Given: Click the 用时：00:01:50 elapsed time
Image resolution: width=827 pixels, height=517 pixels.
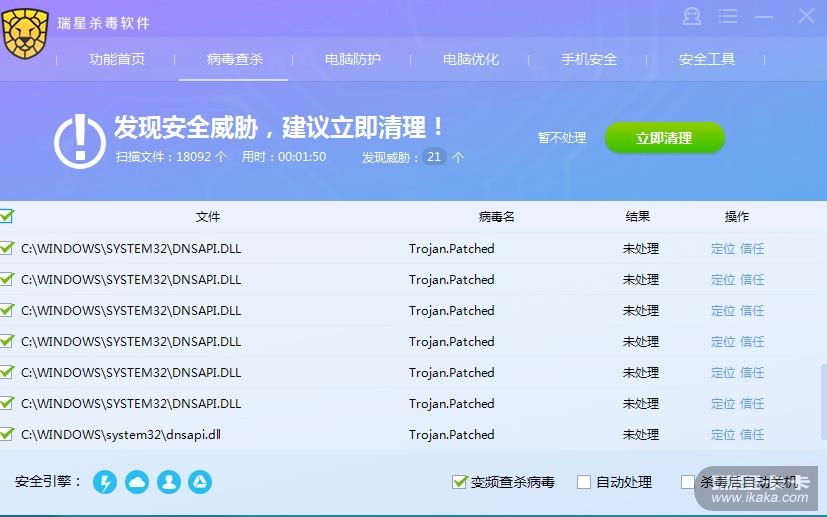Looking at the screenshot, I should coord(284,157).
